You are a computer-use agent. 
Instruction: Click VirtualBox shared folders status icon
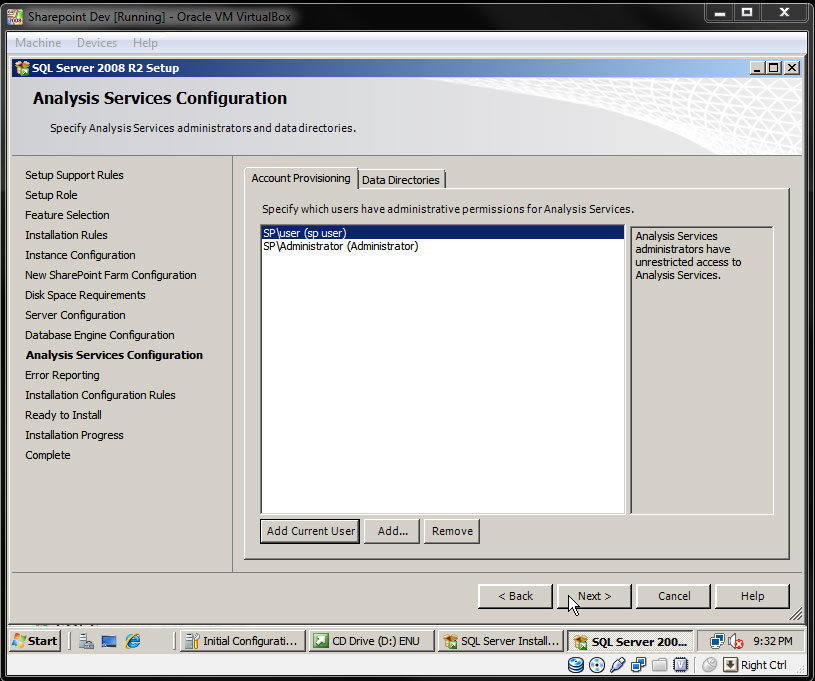pos(660,665)
